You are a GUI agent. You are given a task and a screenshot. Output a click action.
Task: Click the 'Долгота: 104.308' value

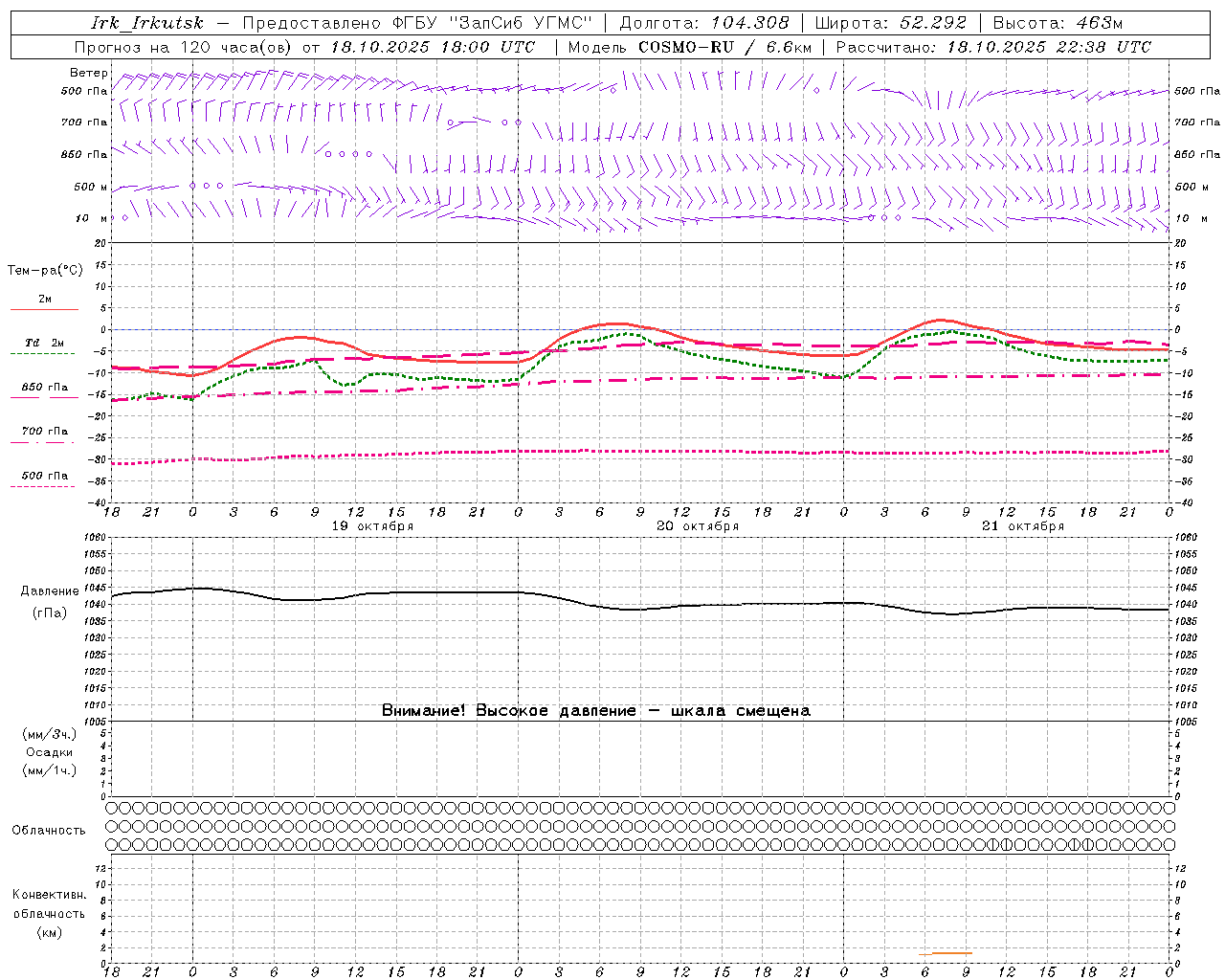tap(704, 23)
